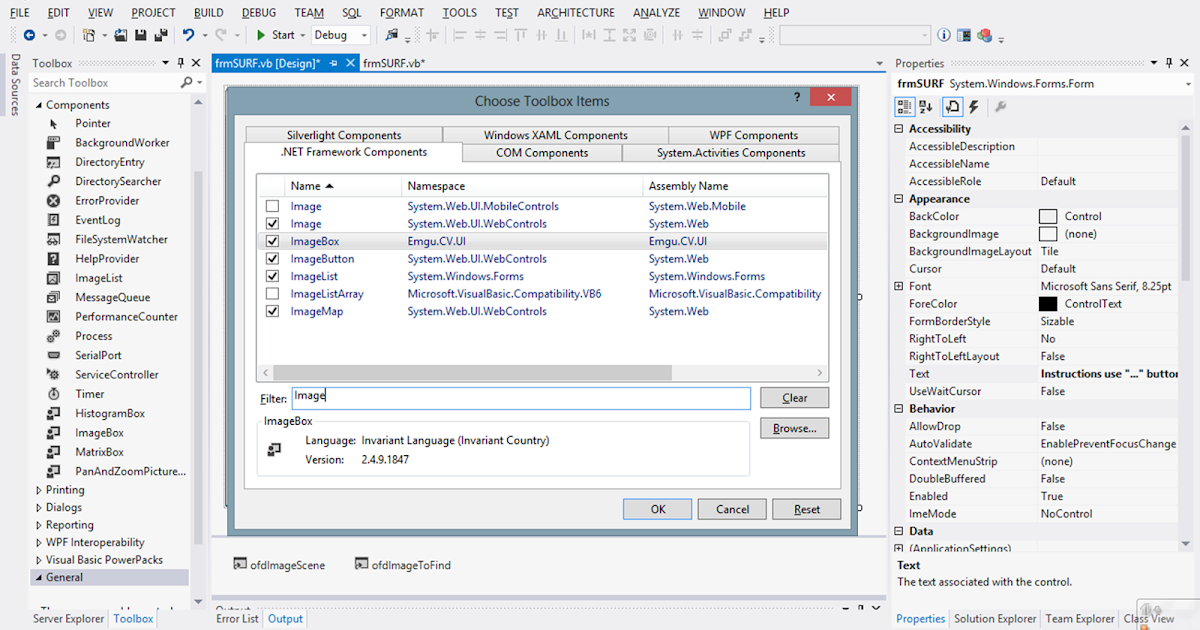Toggle the ImageButton checkbox

272,259
